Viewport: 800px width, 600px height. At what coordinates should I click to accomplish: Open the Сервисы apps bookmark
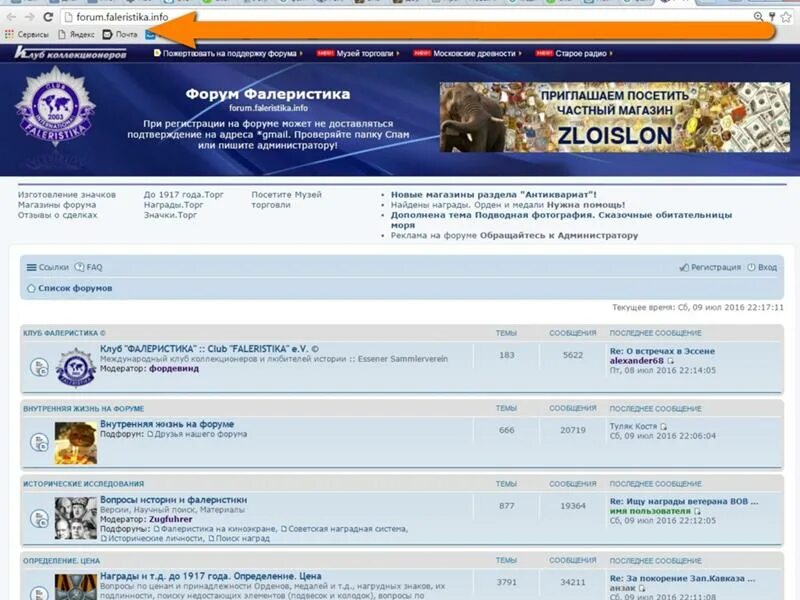[x=27, y=34]
